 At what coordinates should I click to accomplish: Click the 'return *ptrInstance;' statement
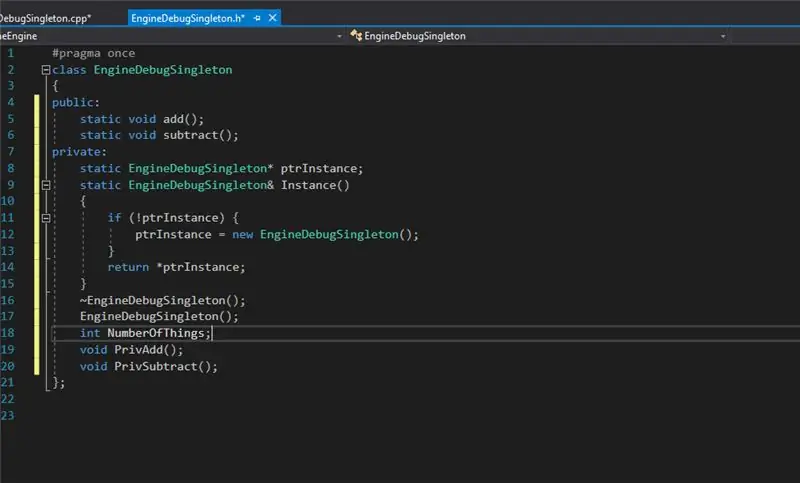click(x=177, y=267)
